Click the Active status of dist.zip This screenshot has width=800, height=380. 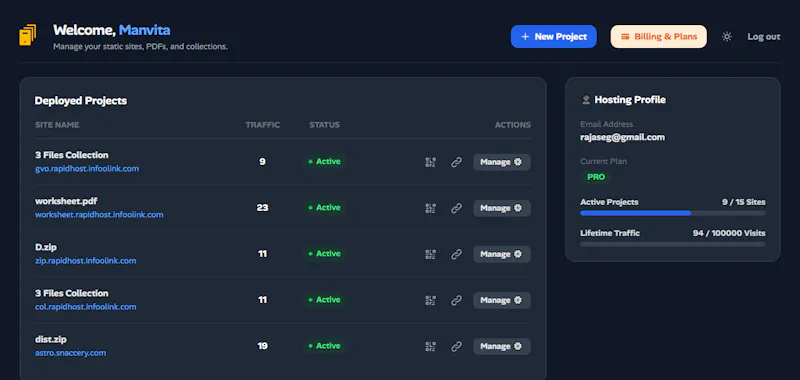[324, 346]
